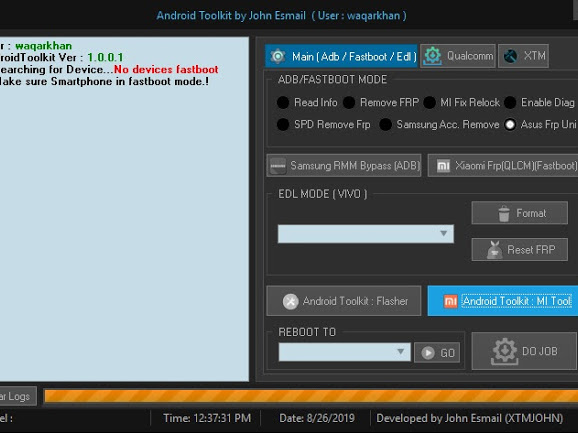Open the Main (Adb / Fastboot / Edl) tab
The image size is (578, 433).
[x=341, y=56]
